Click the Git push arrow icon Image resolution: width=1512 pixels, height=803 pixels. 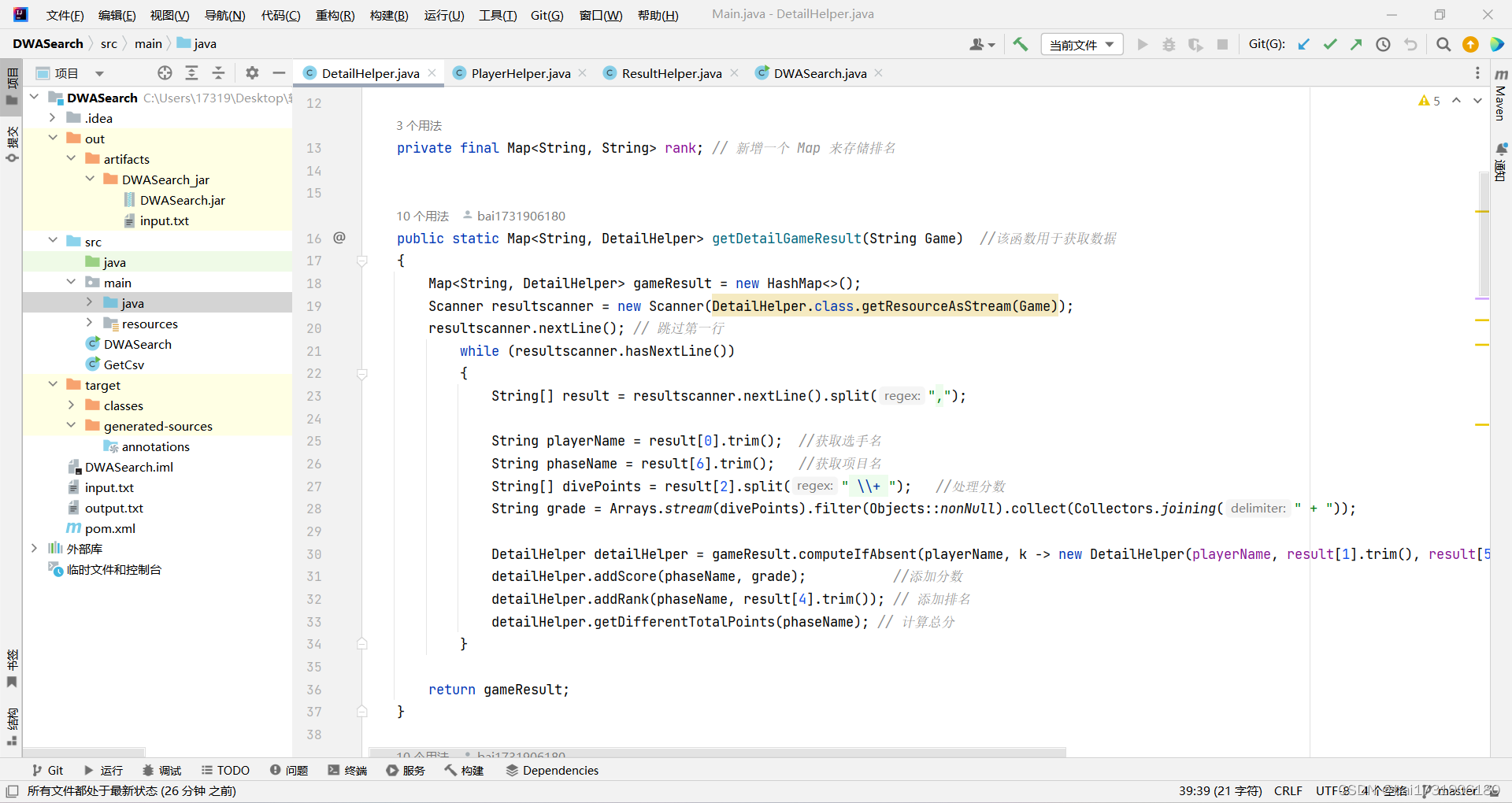tap(1356, 45)
